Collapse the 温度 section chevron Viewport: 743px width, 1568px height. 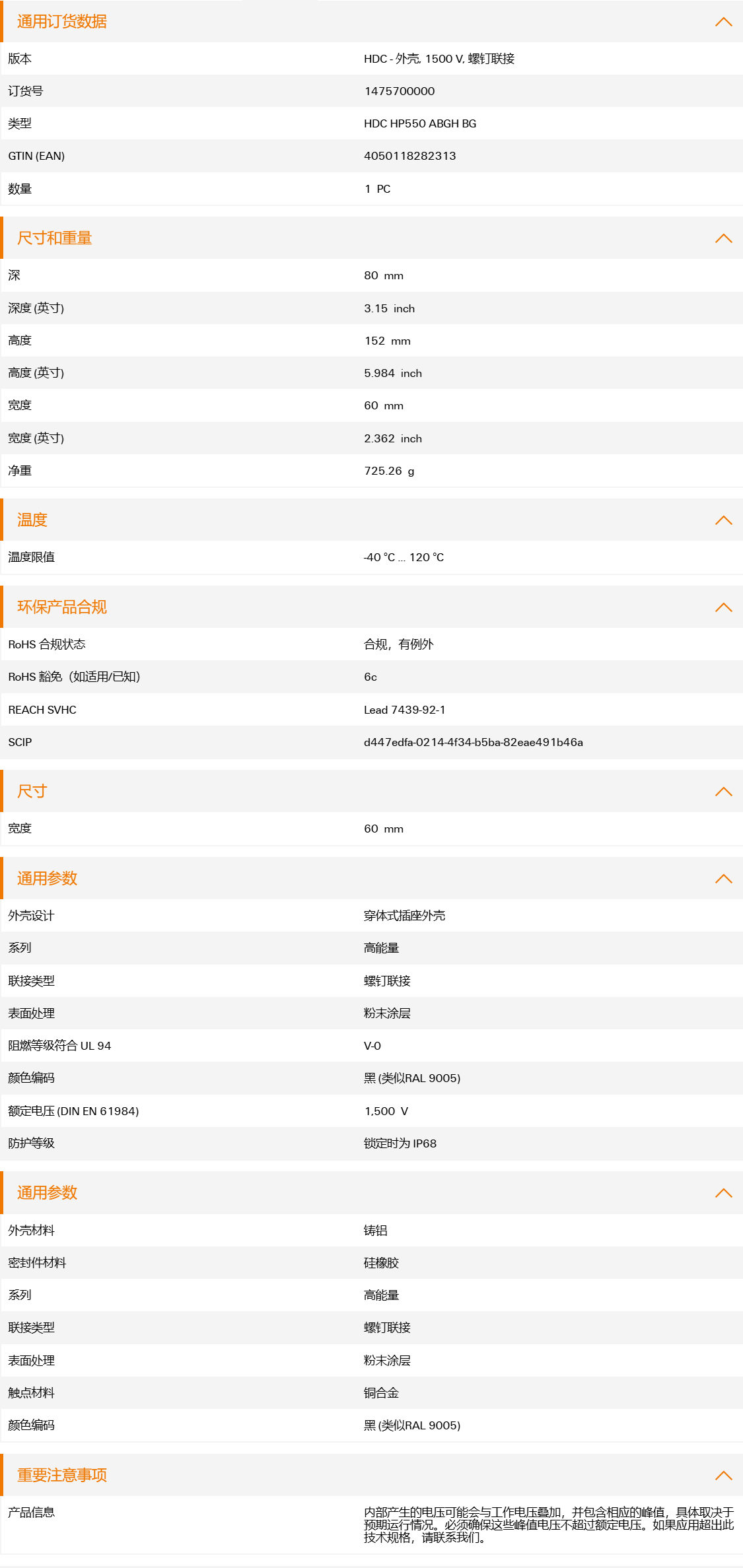click(724, 520)
